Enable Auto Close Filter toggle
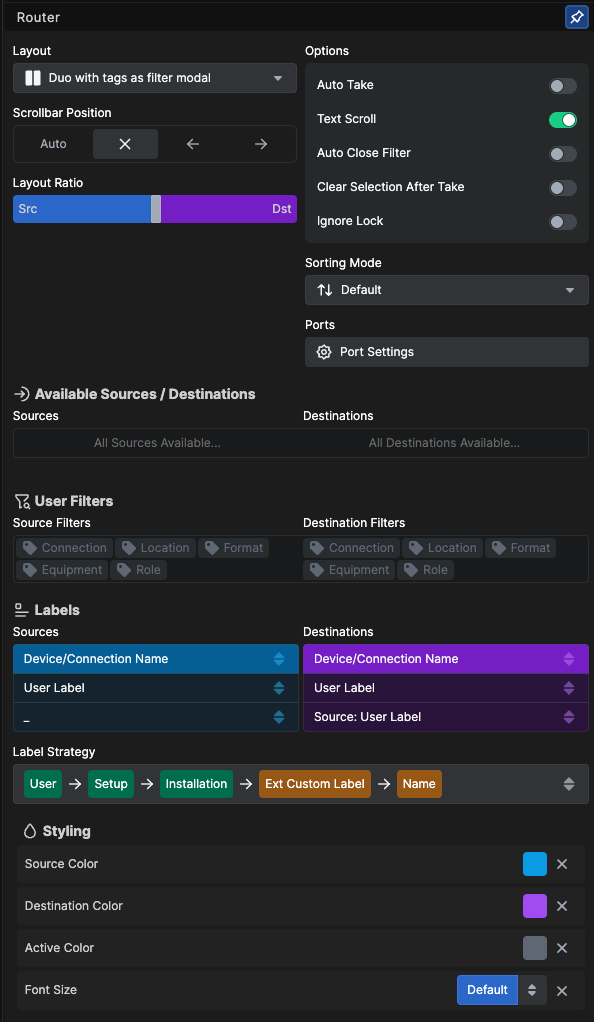The width and height of the screenshot is (594, 1022). (x=563, y=154)
